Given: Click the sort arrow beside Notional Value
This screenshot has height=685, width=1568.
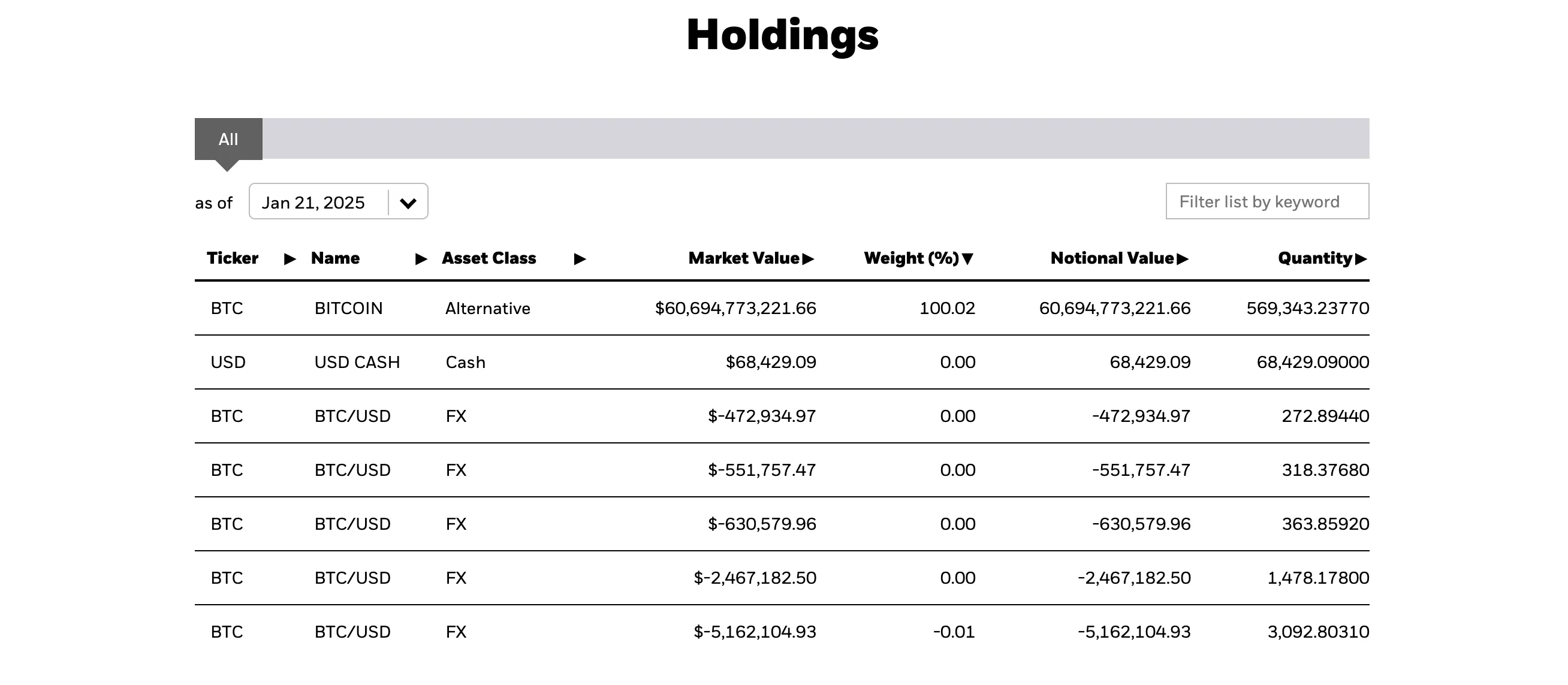Looking at the screenshot, I should 1183,258.
